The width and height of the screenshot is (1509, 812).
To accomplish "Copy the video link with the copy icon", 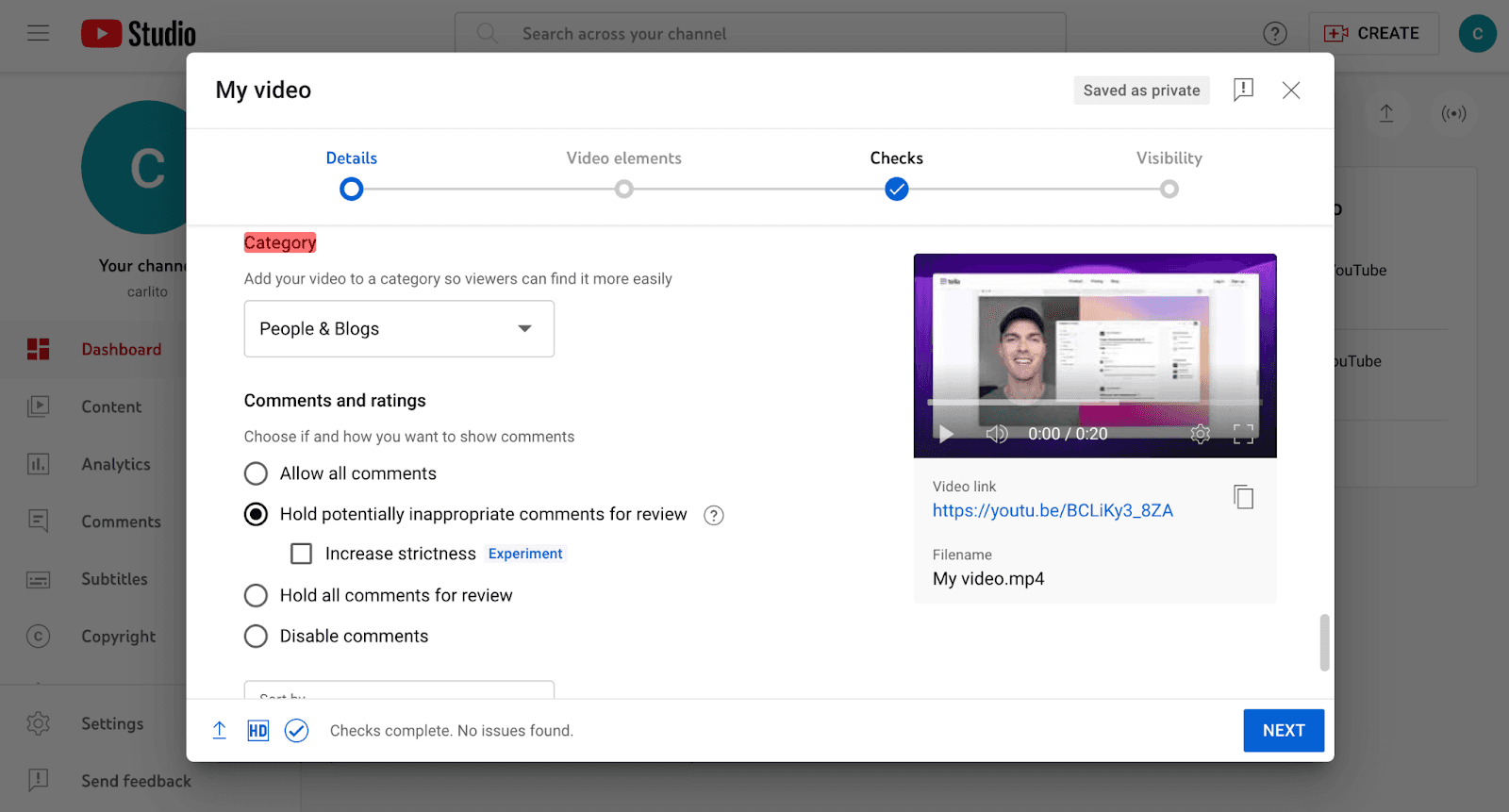I will (x=1243, y=497).
